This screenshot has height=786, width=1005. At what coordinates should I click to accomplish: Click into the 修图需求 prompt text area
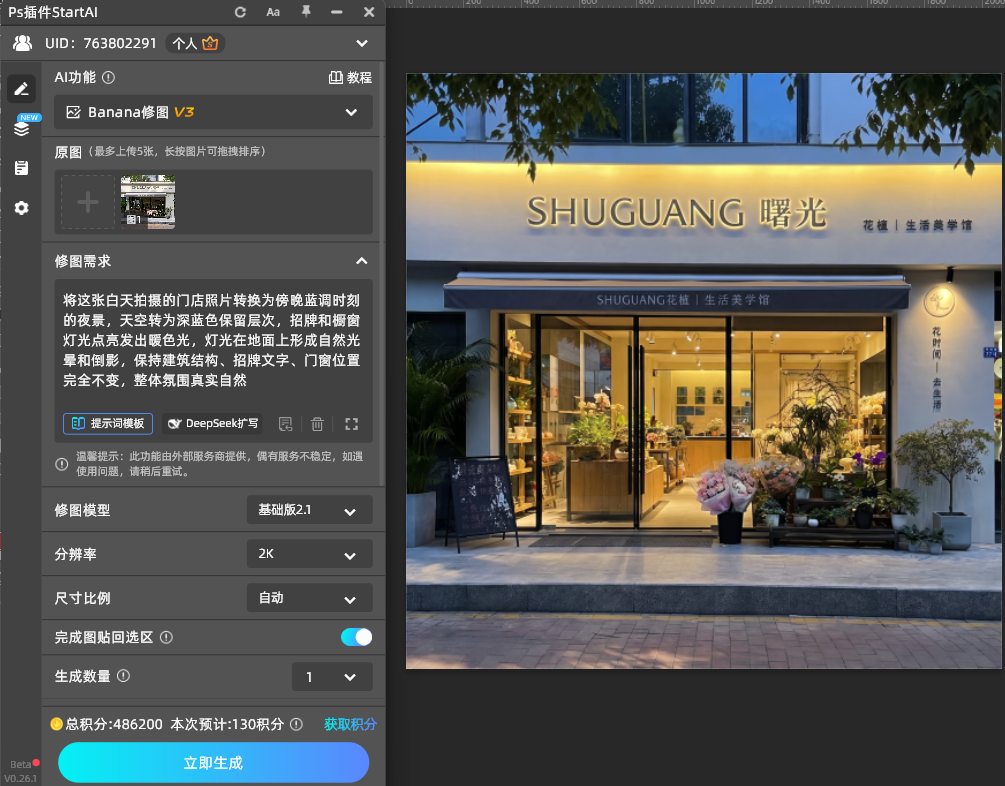pyautogui.click(x=213, y=340)
